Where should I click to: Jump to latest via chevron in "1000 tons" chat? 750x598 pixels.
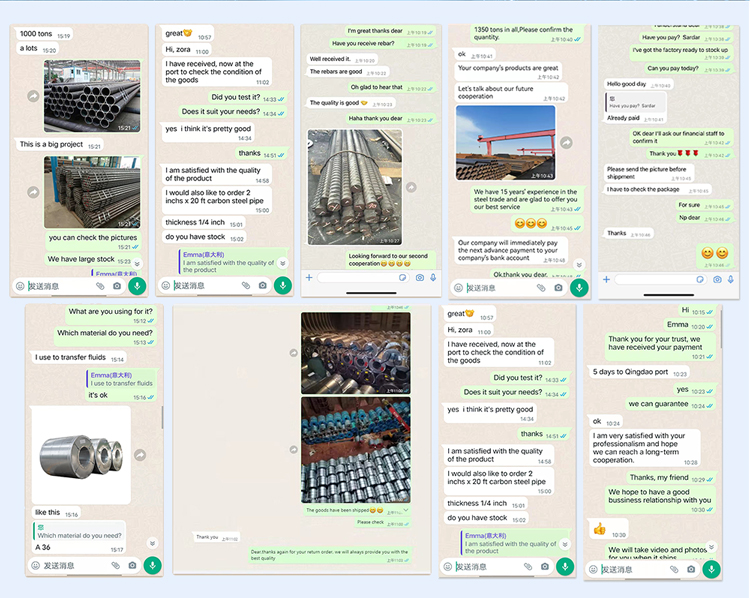(x=137, y=263)
